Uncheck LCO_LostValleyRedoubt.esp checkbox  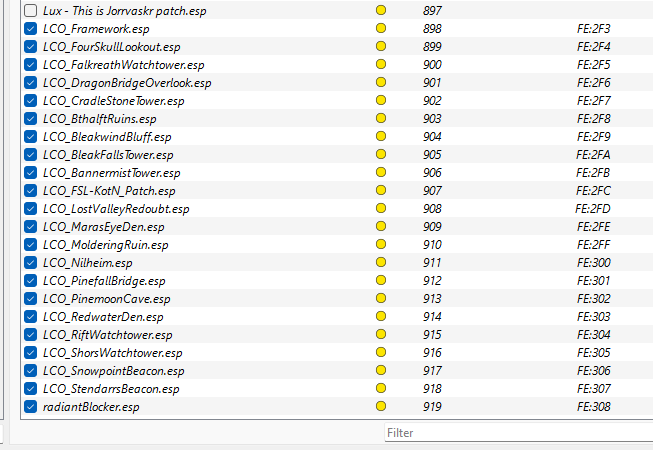30,208
